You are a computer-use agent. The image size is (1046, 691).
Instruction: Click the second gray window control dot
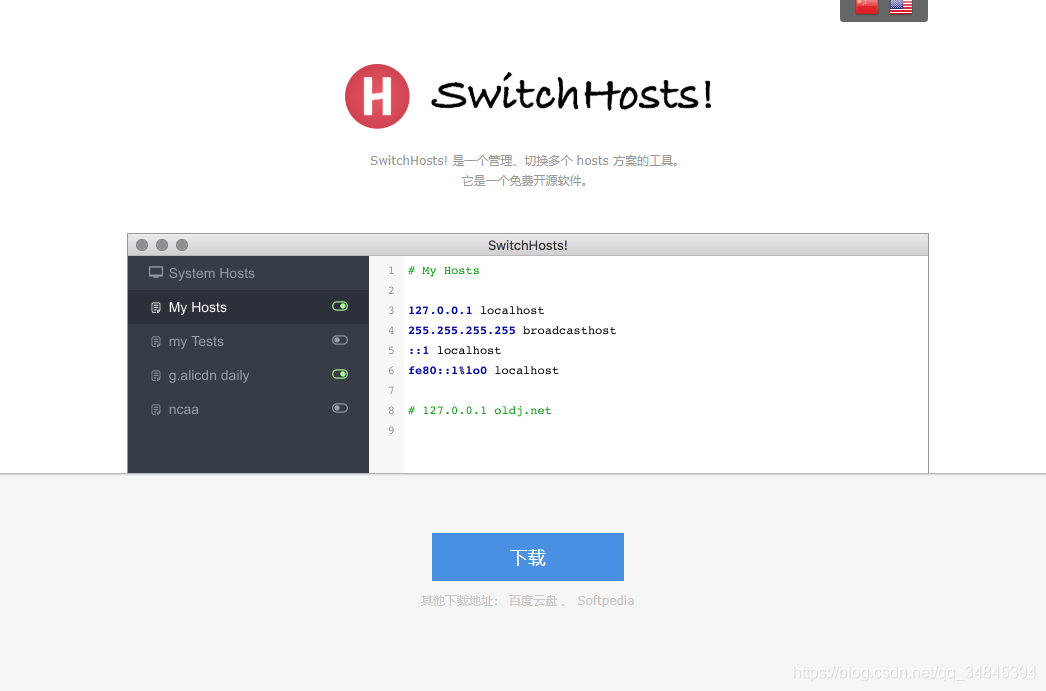(162, 245)
